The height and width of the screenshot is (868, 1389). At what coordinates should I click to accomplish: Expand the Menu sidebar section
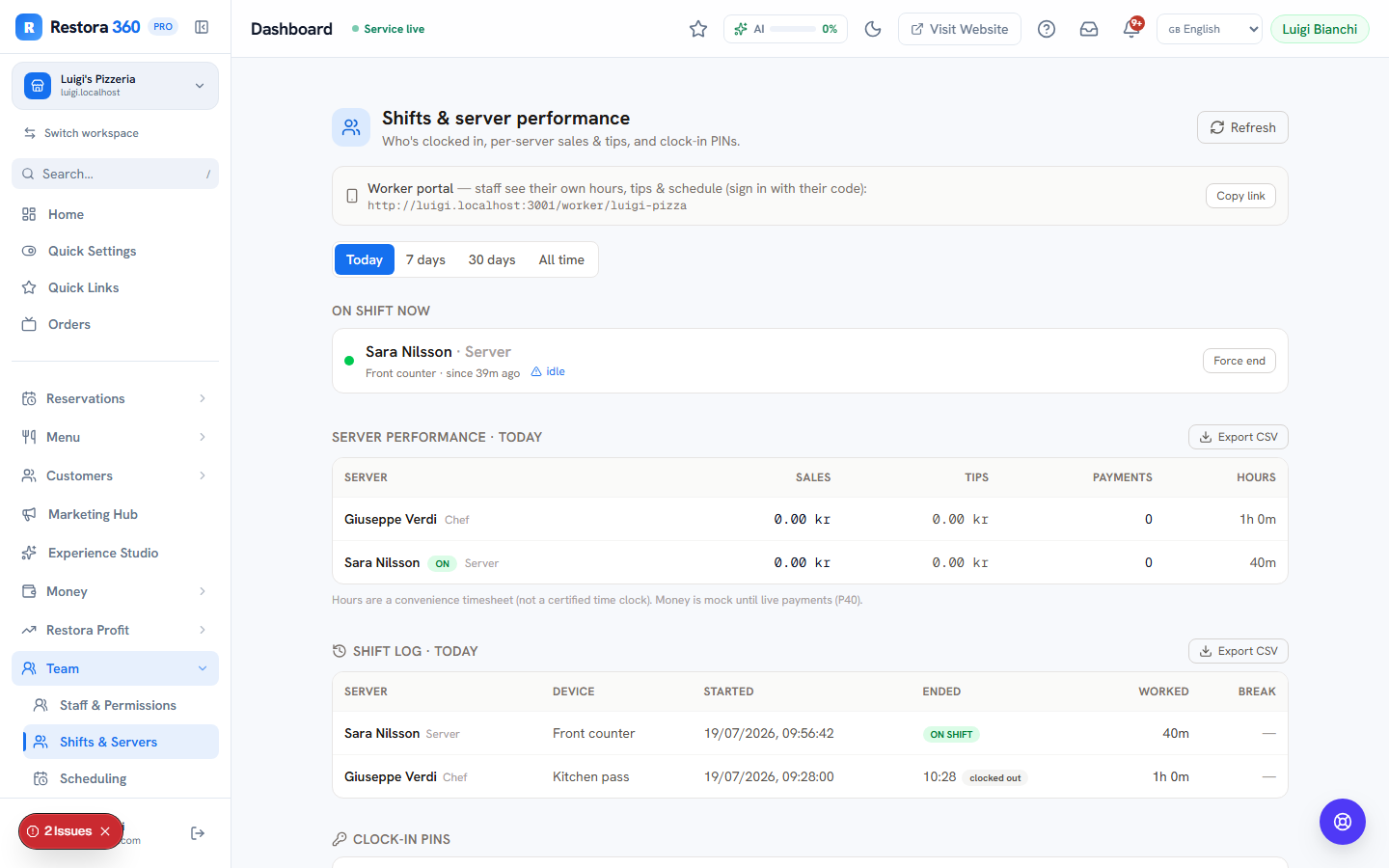point(115,437)
